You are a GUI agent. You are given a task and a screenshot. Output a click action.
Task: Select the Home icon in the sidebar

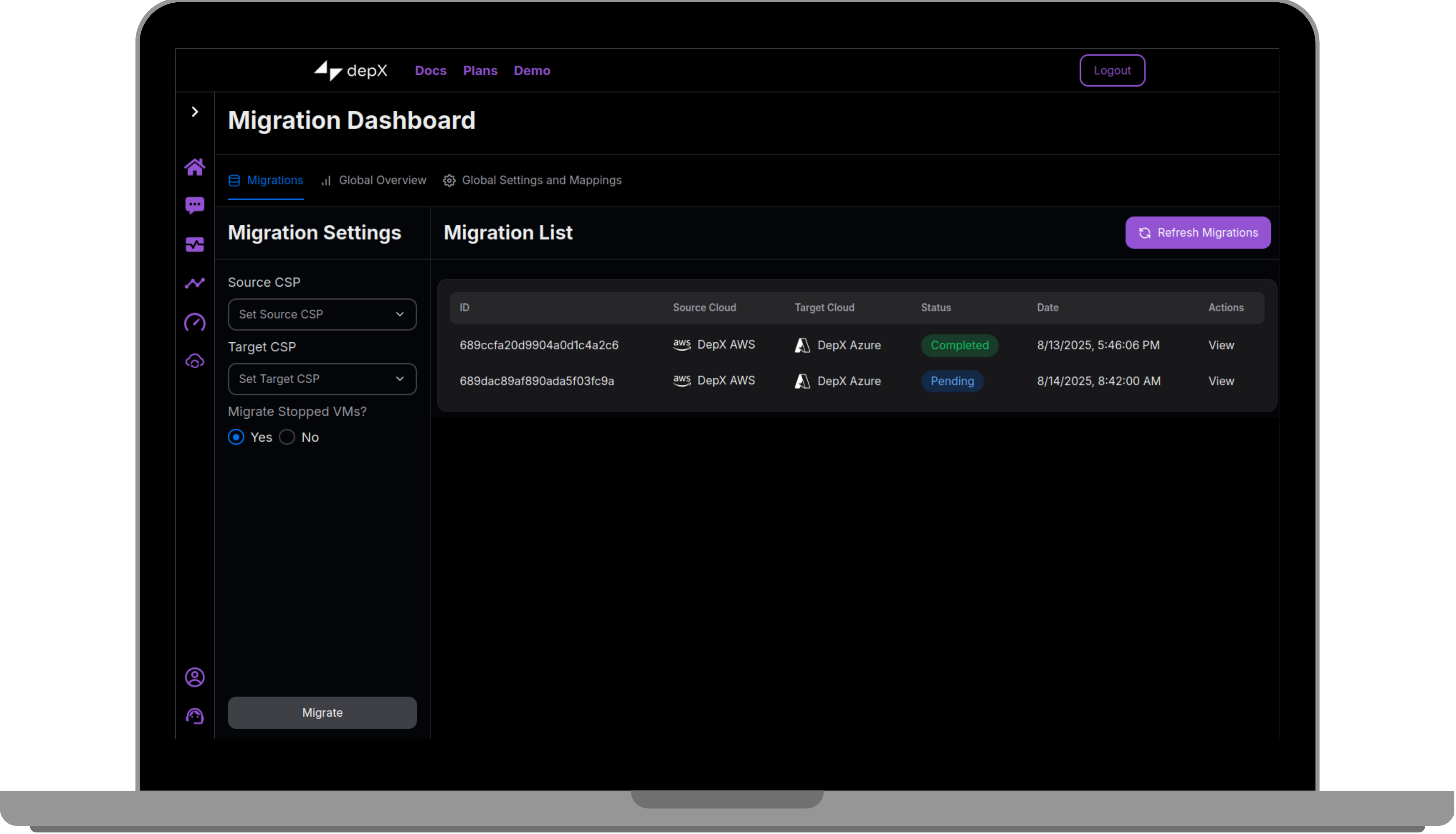(195, 167)
